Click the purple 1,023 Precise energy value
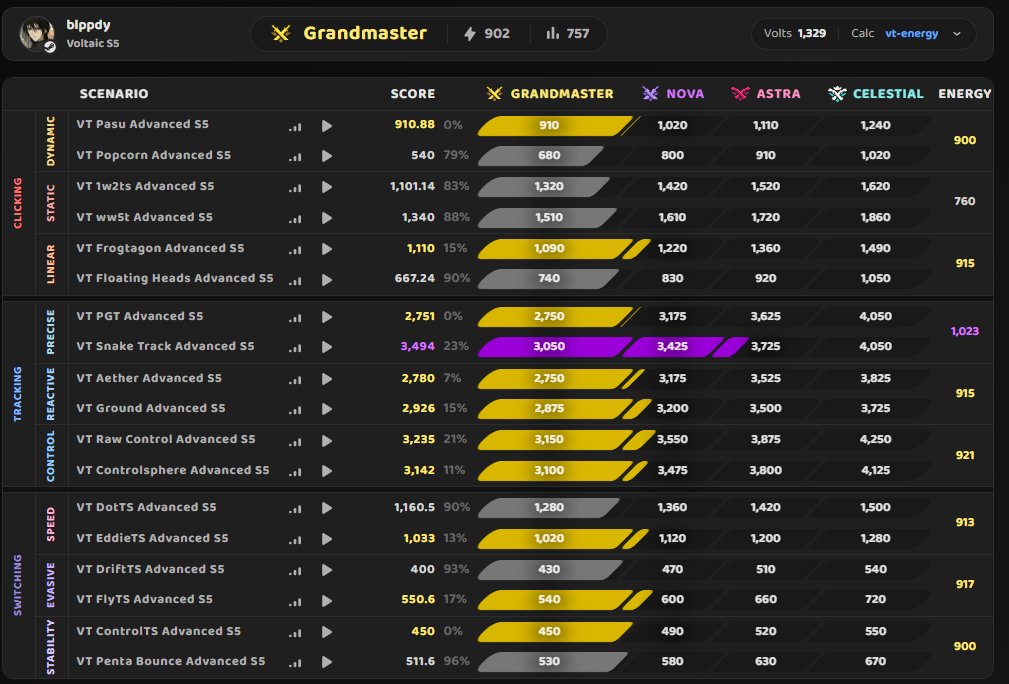1009x684 pixels. click(x=965, y=331)
